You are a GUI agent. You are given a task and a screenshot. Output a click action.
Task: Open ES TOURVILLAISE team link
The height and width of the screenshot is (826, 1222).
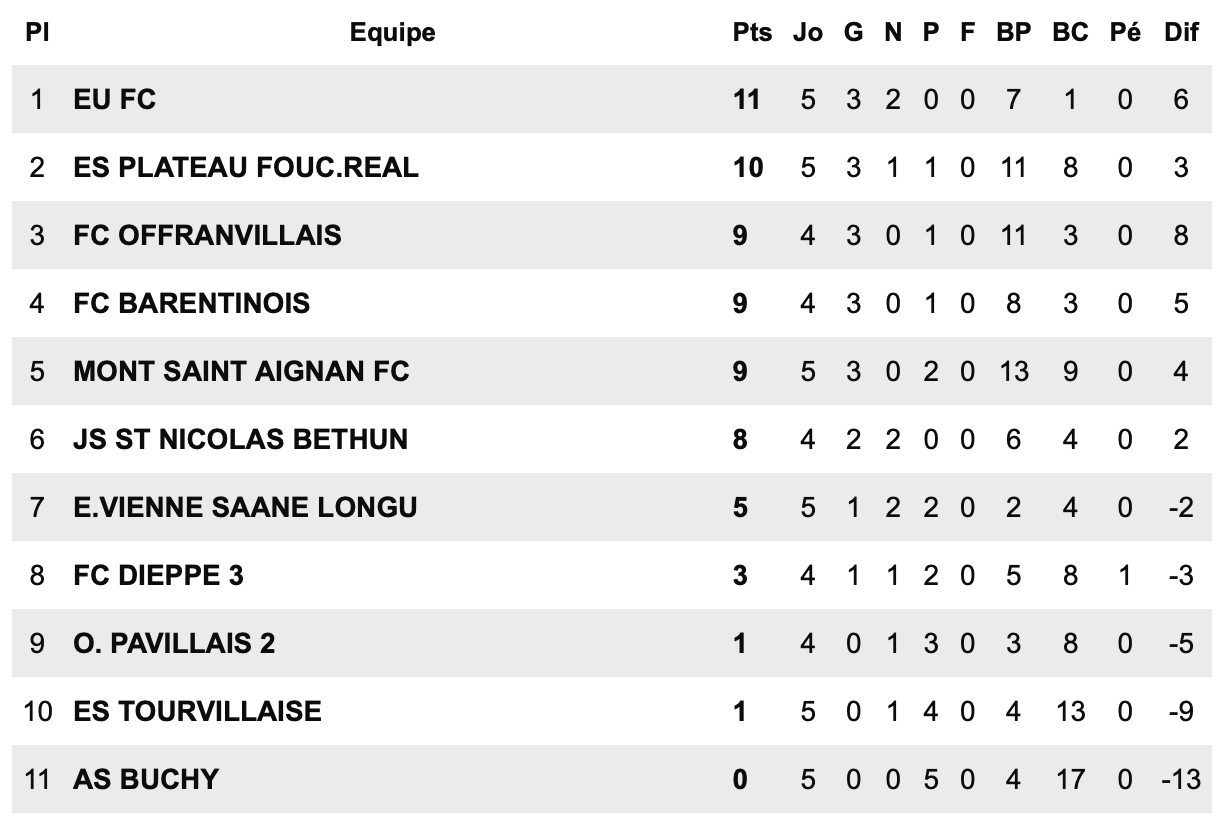[197, 711]
